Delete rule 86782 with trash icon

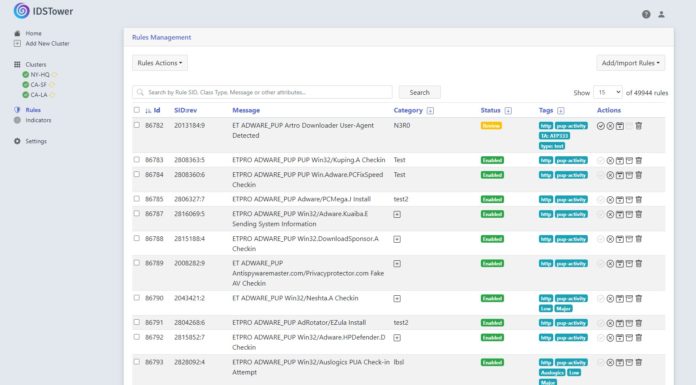[x=639, y=126]
